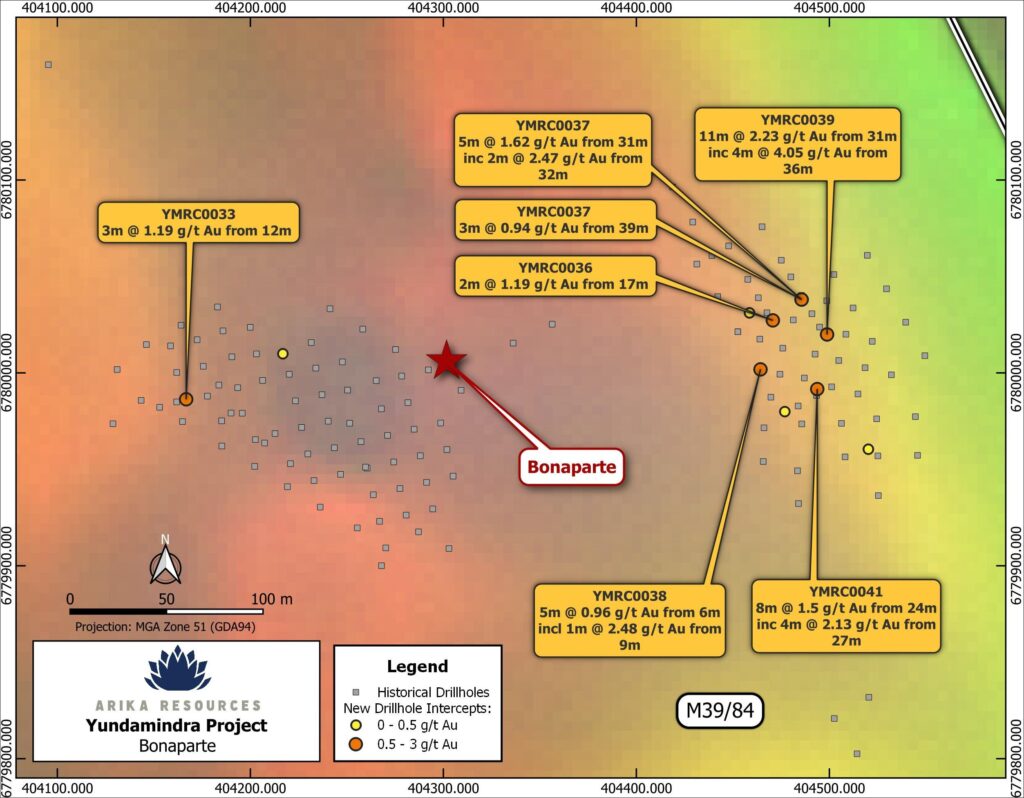Click the orange drillhole marker under YMRC0033

coord(185,399)
